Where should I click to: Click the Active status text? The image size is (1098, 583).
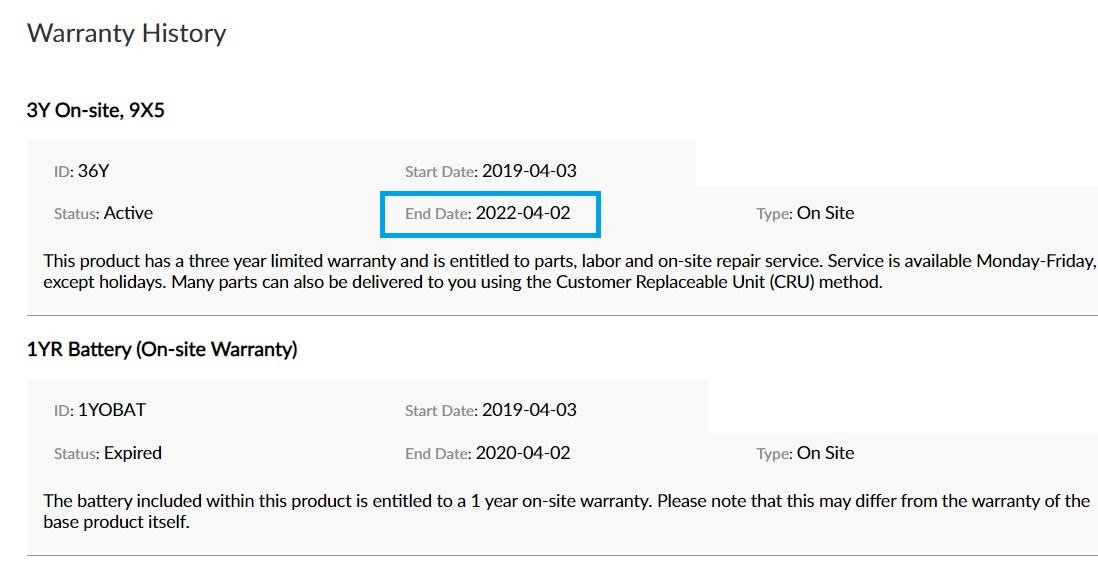point(128,213)
